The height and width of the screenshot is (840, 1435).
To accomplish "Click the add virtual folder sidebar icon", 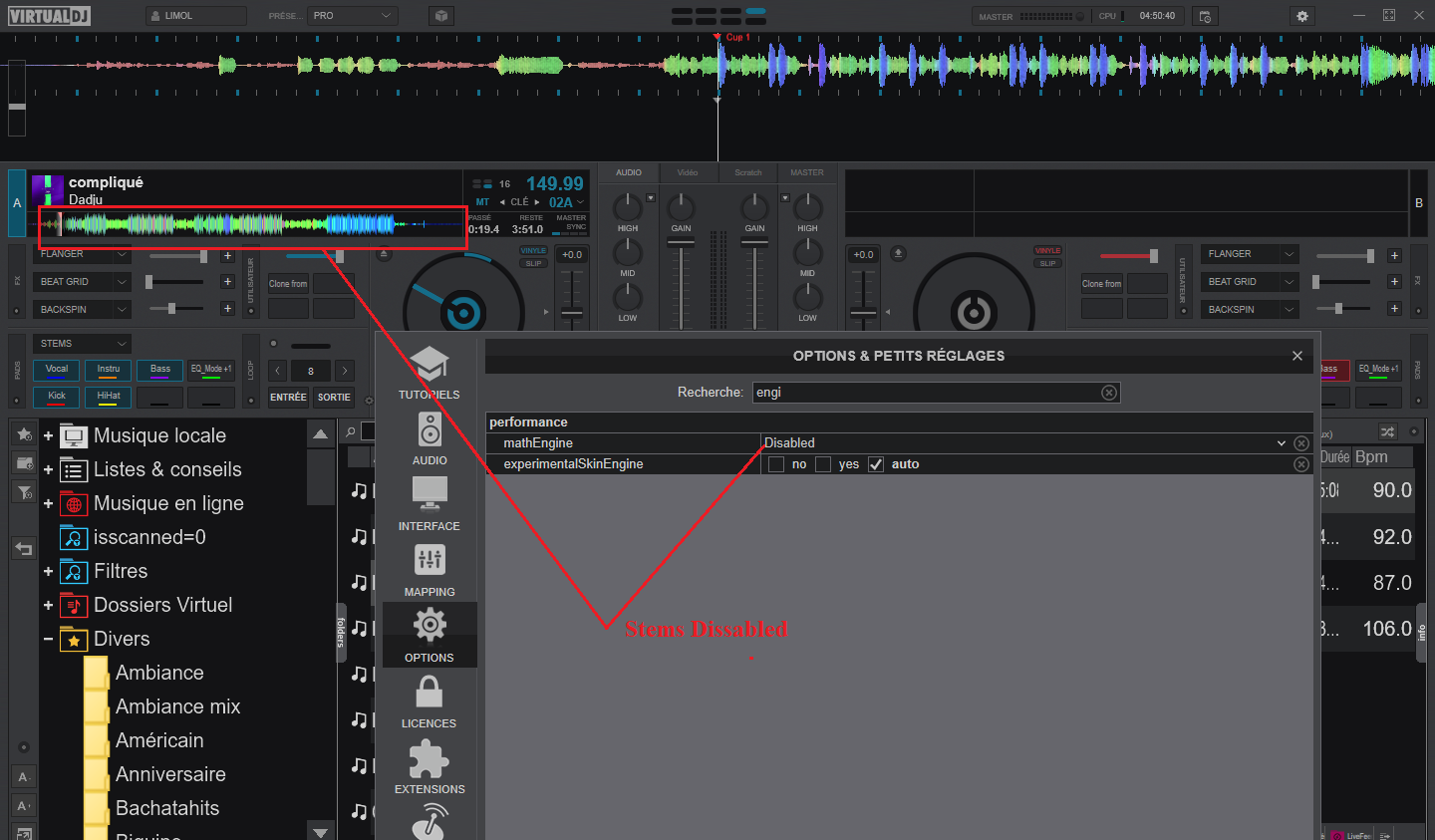I will (x=24, y=463).
